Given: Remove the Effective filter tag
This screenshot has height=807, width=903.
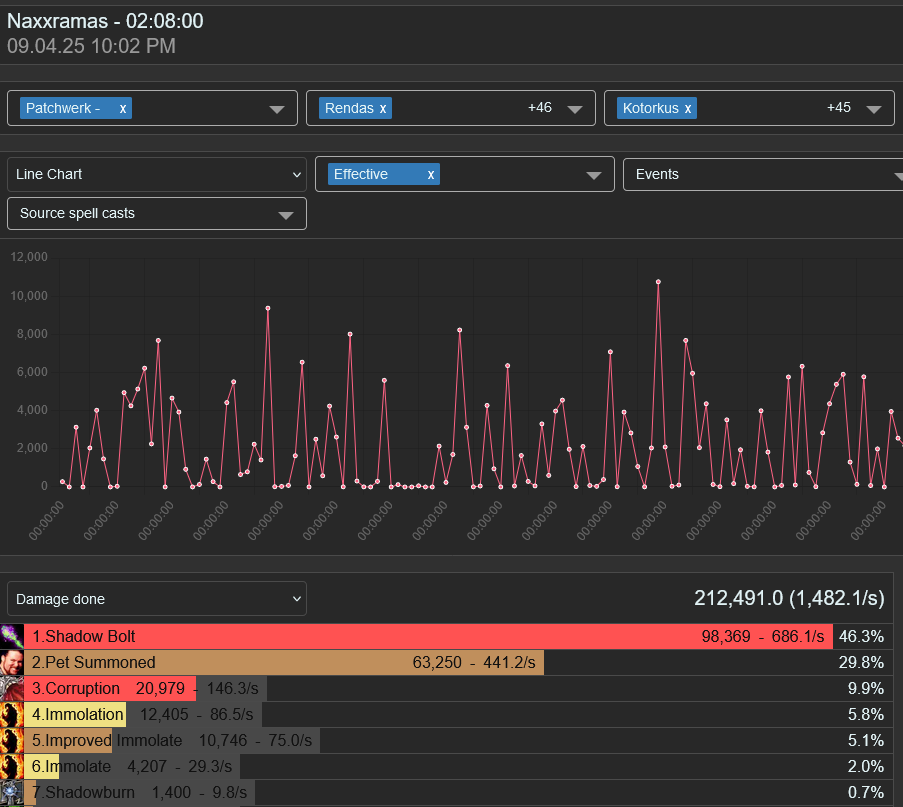Looking at the screenshot, I should pos(431,175).
